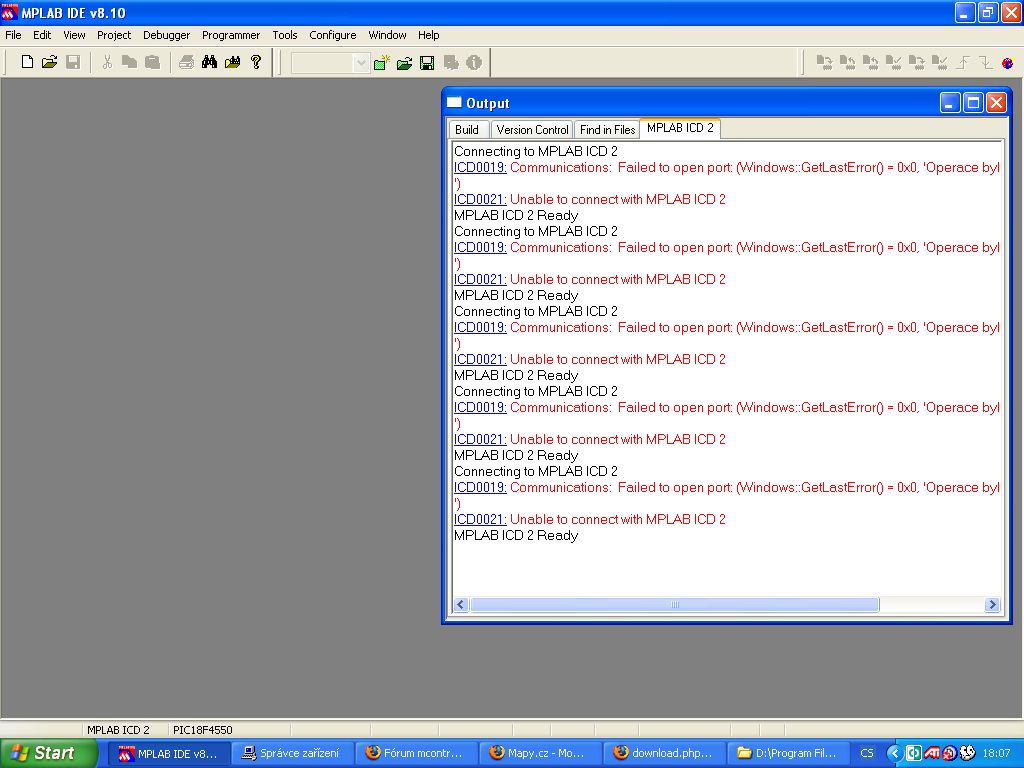Click Reset and Connect to ICD icon
This screenshot has width=1024, height=768.
tap(1008, 63)
